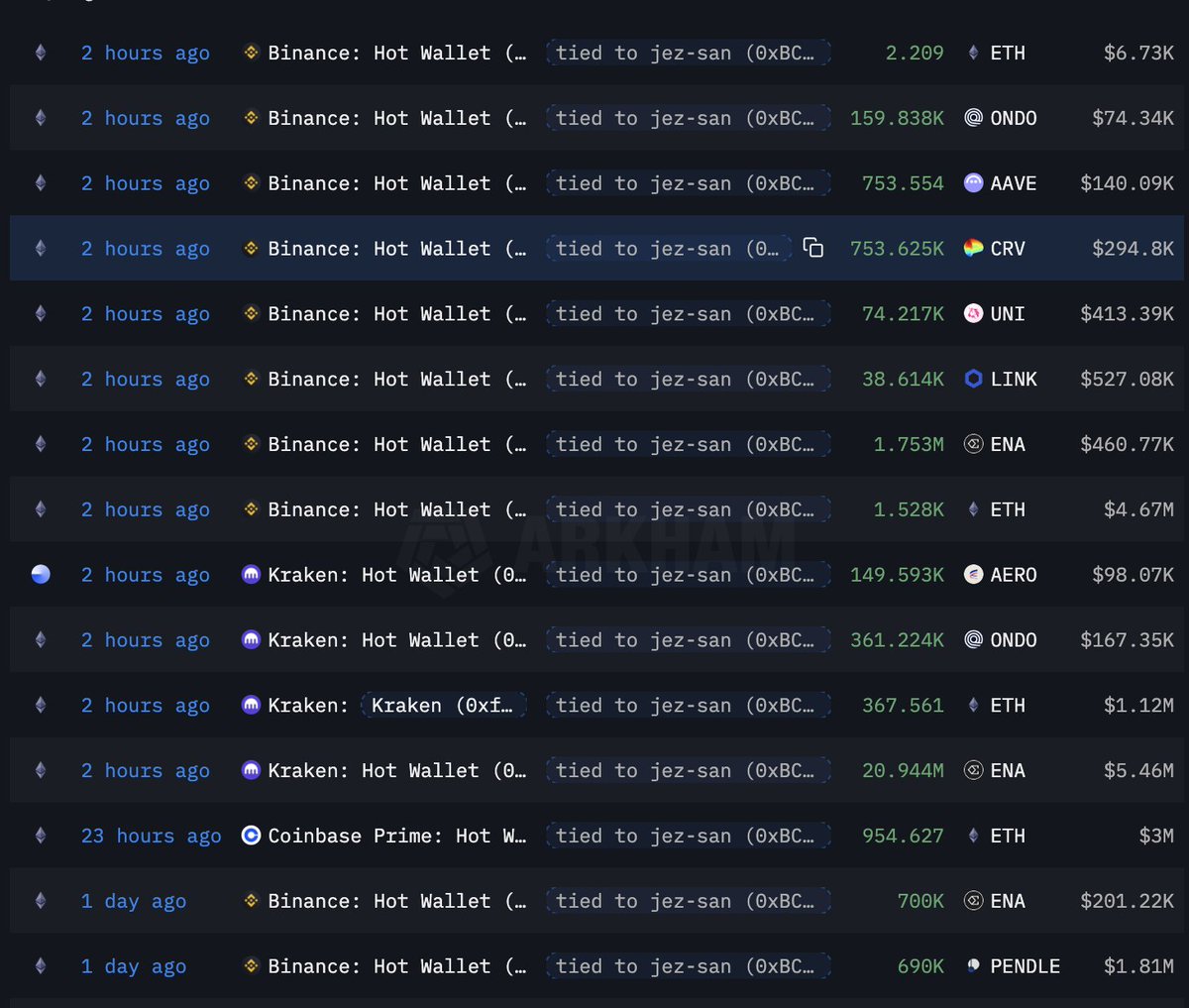Open the '23 hours ago' transaction timestamp

[x=152, y=836]
